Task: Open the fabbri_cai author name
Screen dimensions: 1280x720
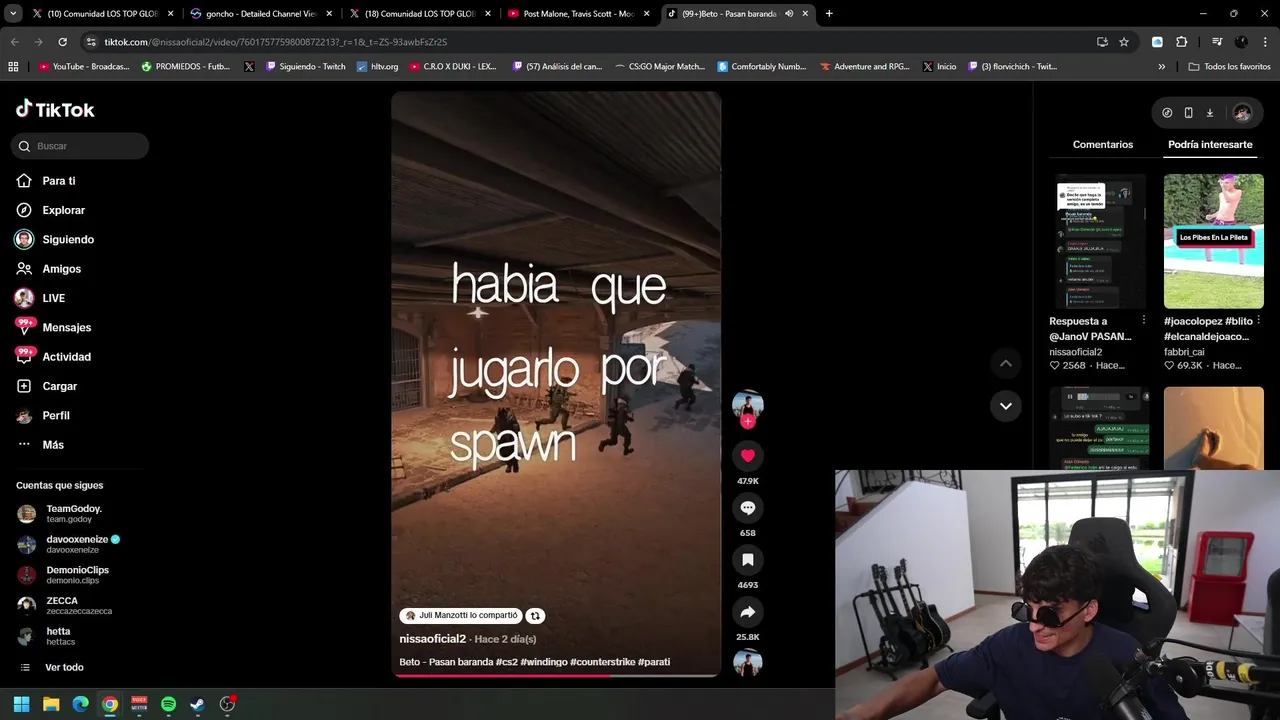Action: [x=1184, y=352]
